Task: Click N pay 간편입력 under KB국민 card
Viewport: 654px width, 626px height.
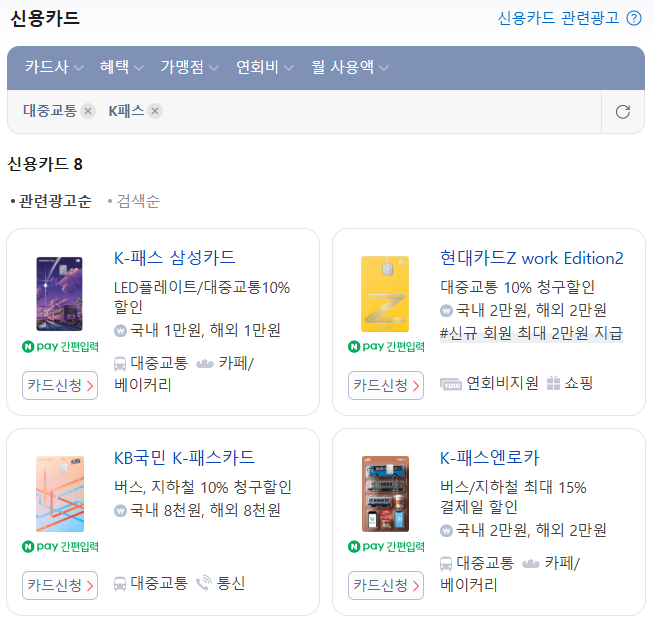Action: 60,547
